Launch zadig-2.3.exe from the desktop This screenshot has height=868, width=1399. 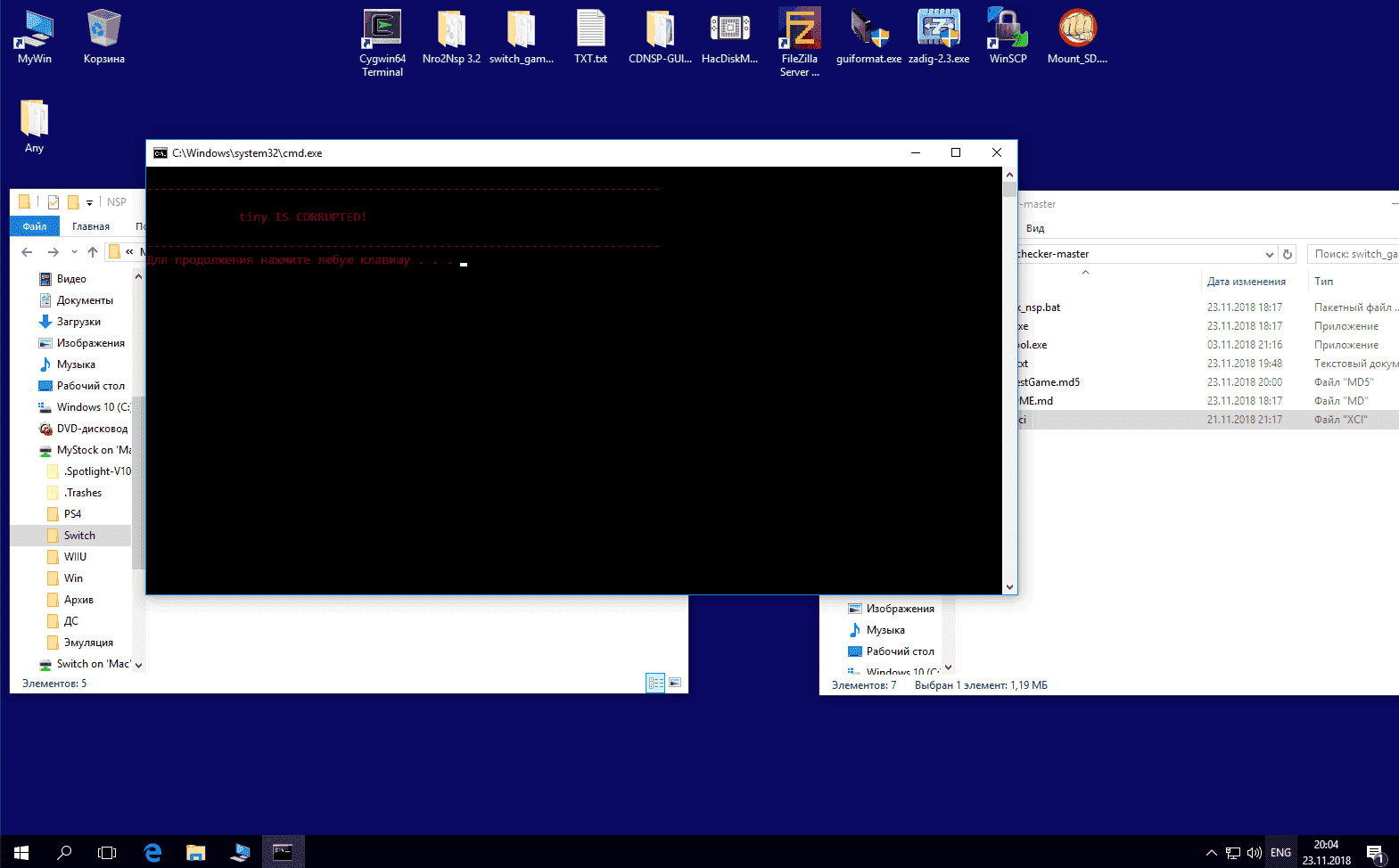(939, 36)
